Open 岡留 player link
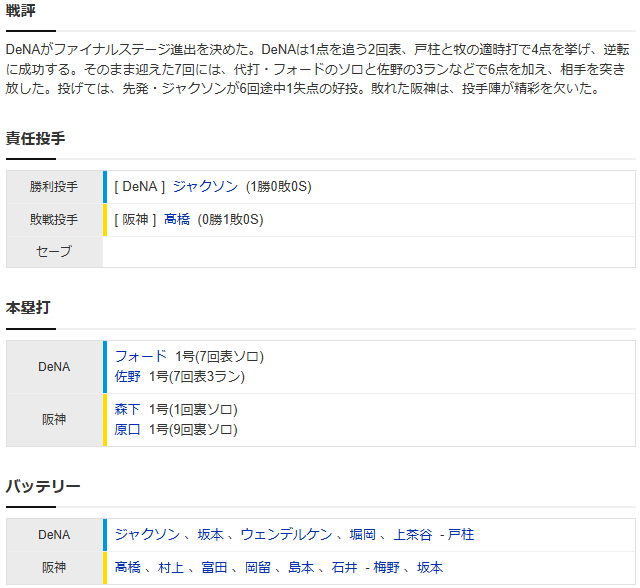The image size is (640, 588). tap(258, 567)
